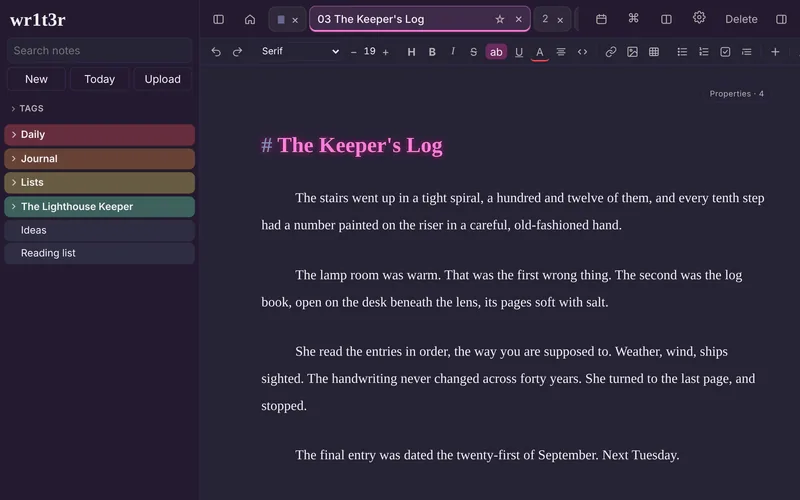Insert a table via the grid icon
Viewport: 800px width, 500px height.
(654, 52)
